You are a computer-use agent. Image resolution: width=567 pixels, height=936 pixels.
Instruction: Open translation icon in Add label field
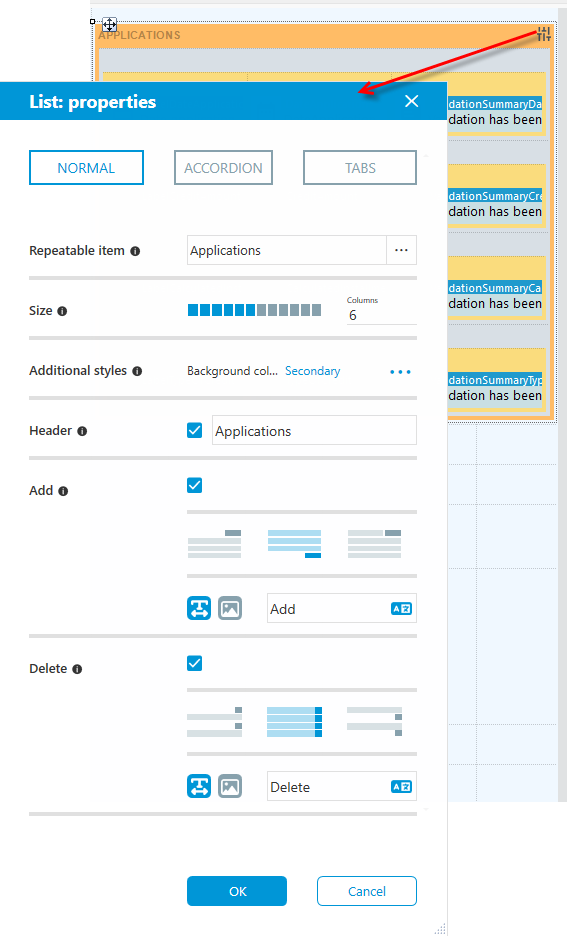click(x=402, y=609)
